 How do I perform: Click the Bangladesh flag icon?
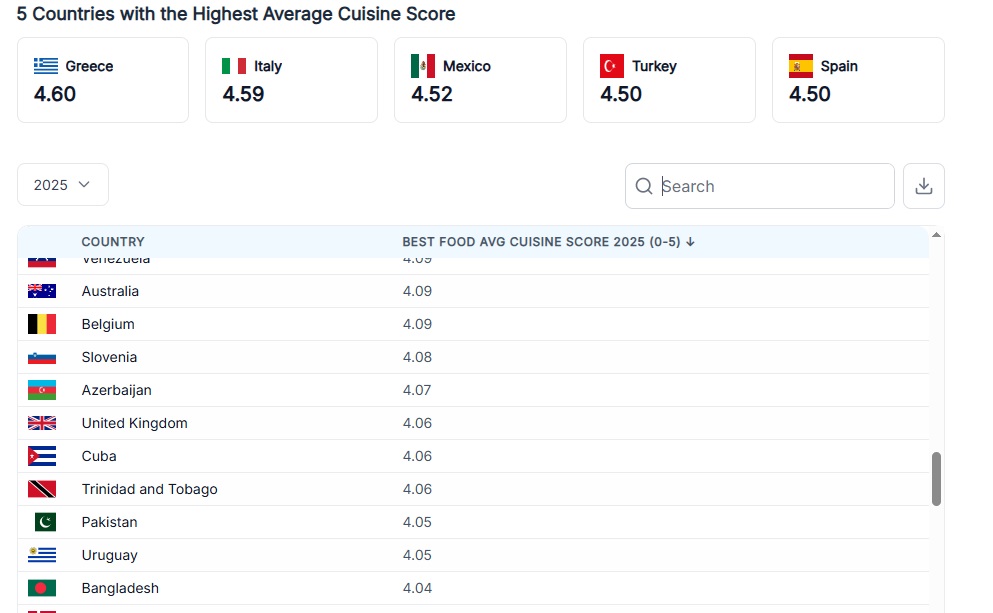click(42, 588)
